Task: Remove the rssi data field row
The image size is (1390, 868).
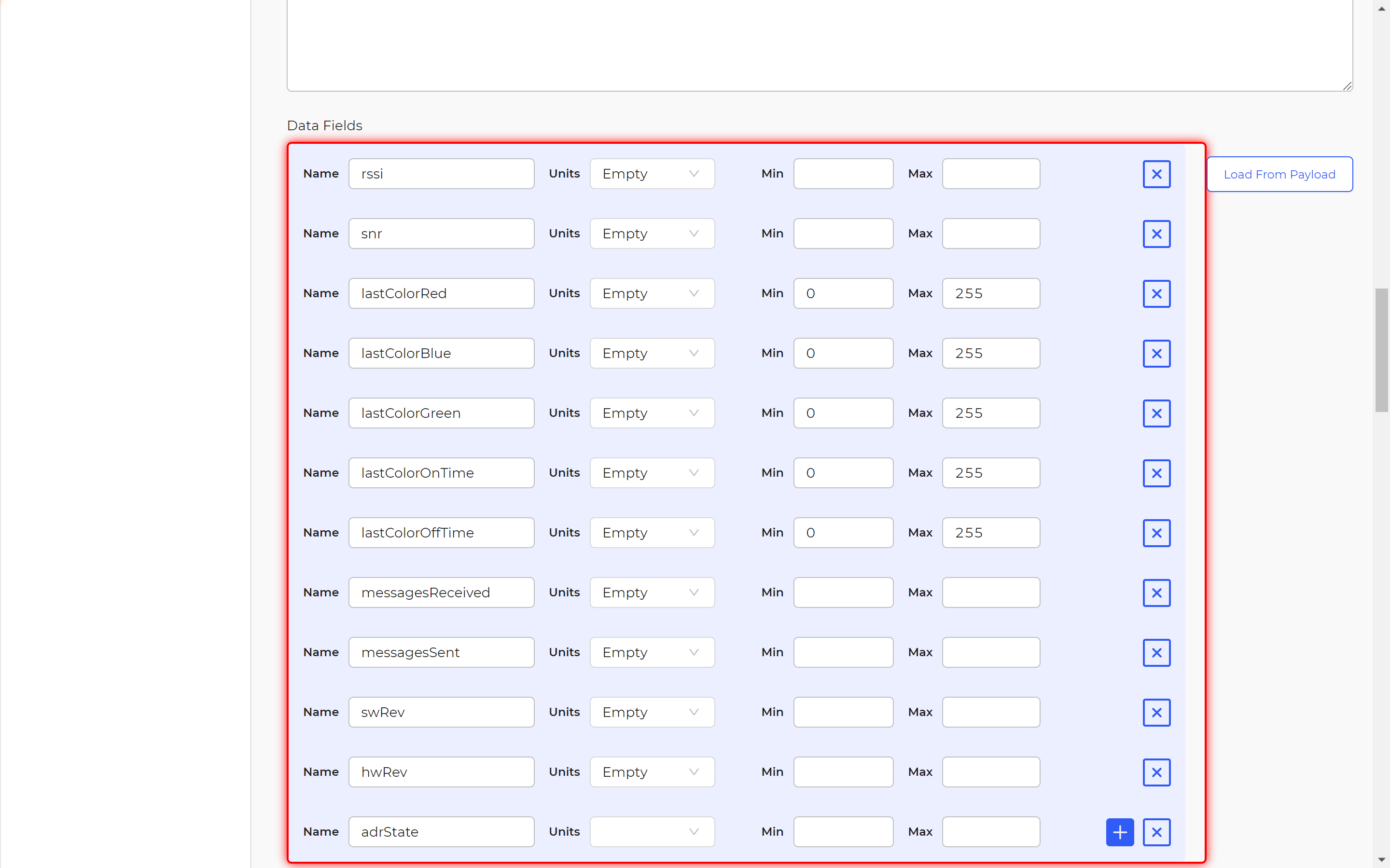Action: tap(1156, 174)
